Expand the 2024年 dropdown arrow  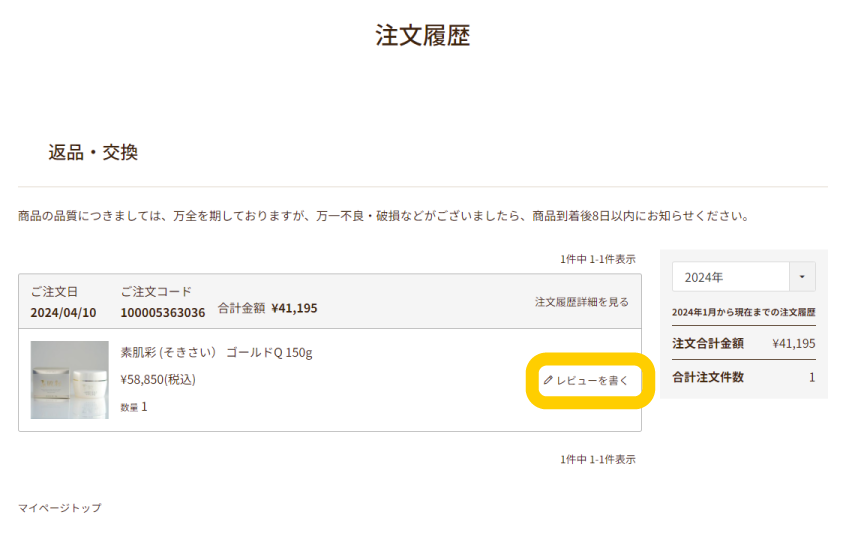pyautogui.click(x=802, y=277)
